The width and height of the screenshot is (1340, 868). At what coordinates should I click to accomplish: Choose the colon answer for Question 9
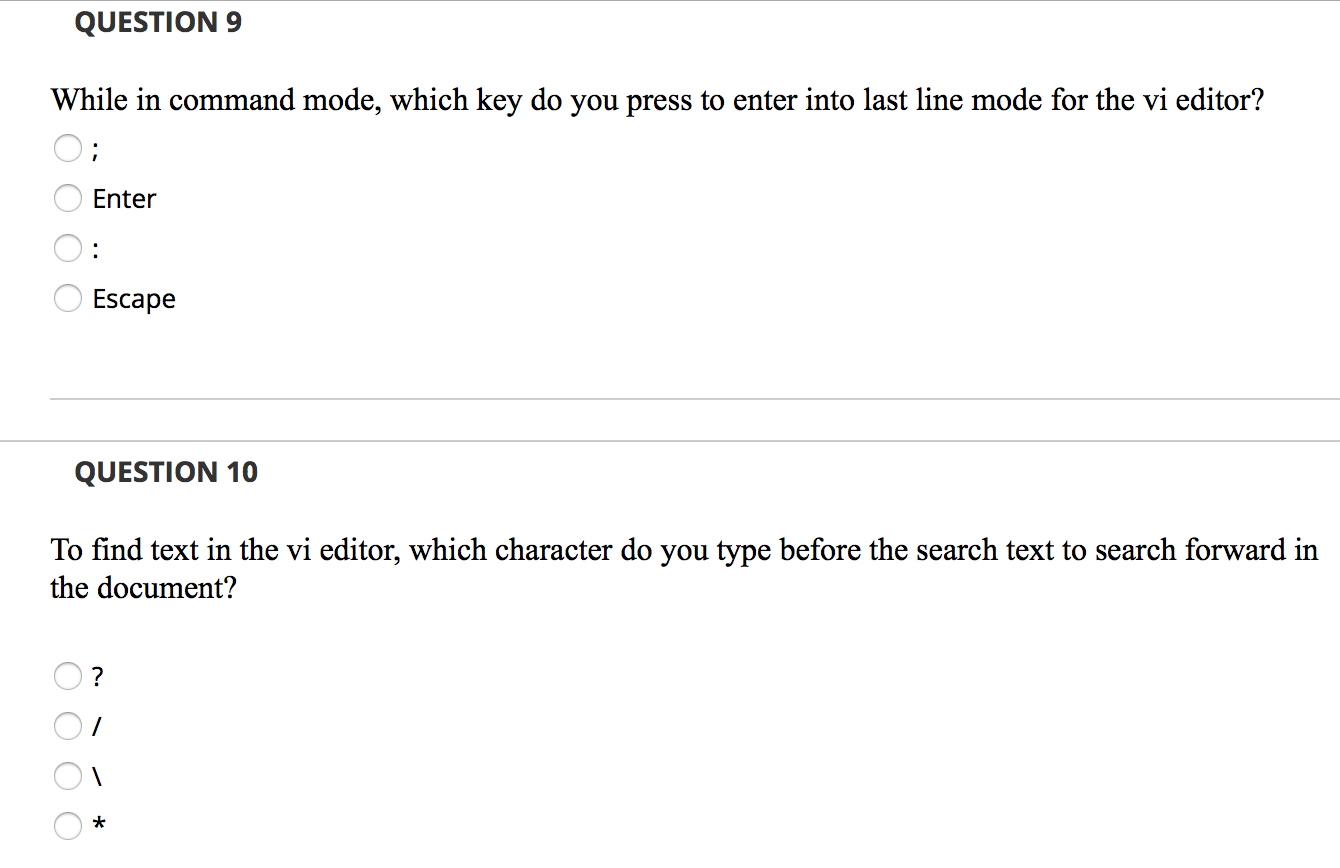point(68,248)
